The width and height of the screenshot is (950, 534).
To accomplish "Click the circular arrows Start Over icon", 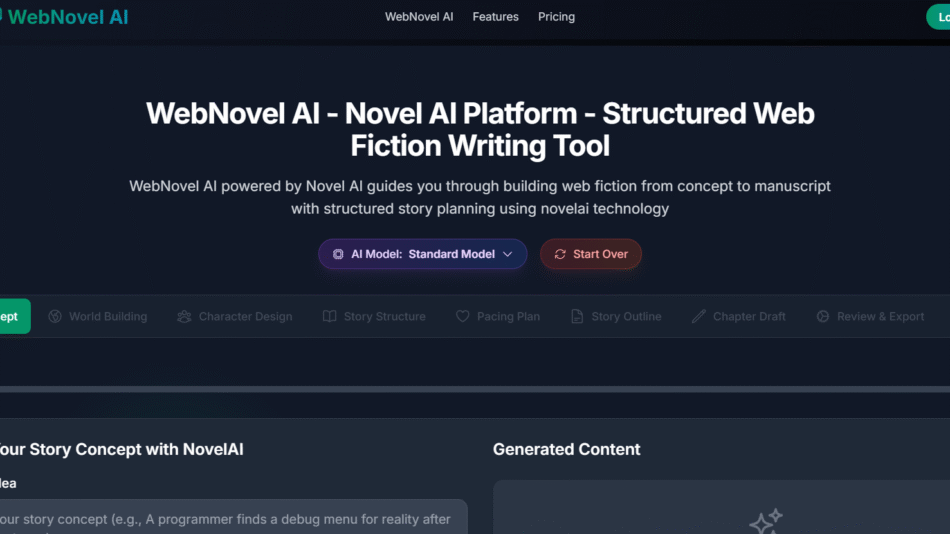I will (560, 254).
